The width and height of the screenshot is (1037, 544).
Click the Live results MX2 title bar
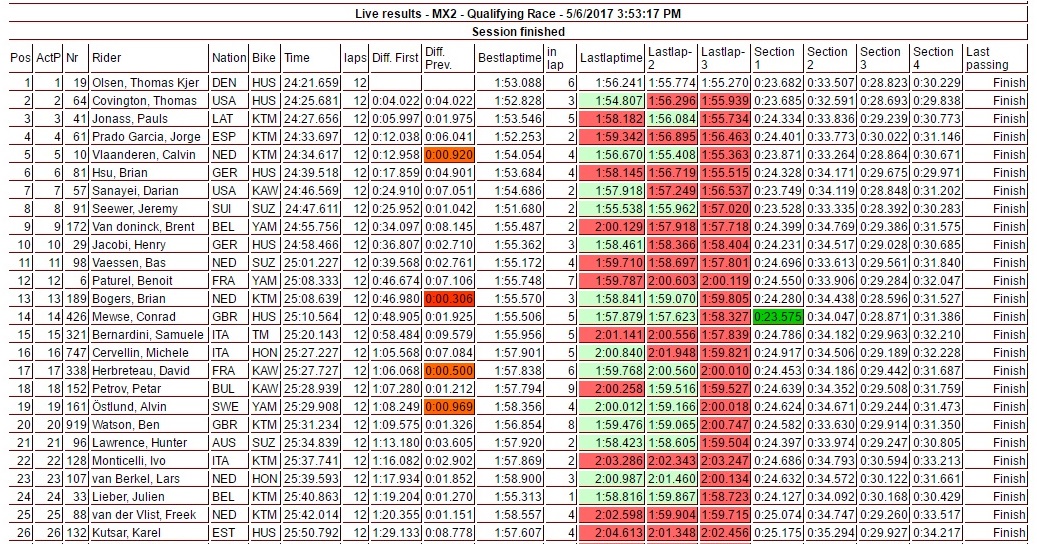coord(518,13)
